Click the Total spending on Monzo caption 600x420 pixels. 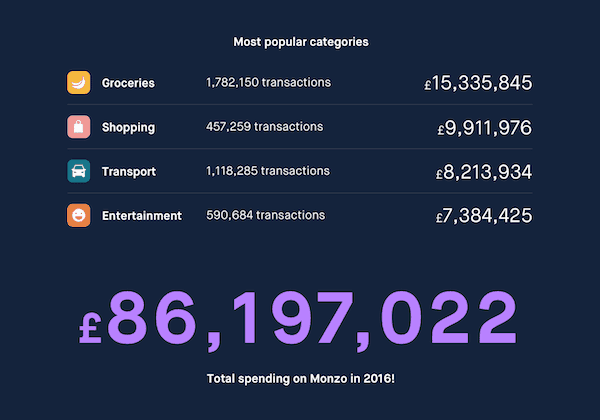point(301,378)
